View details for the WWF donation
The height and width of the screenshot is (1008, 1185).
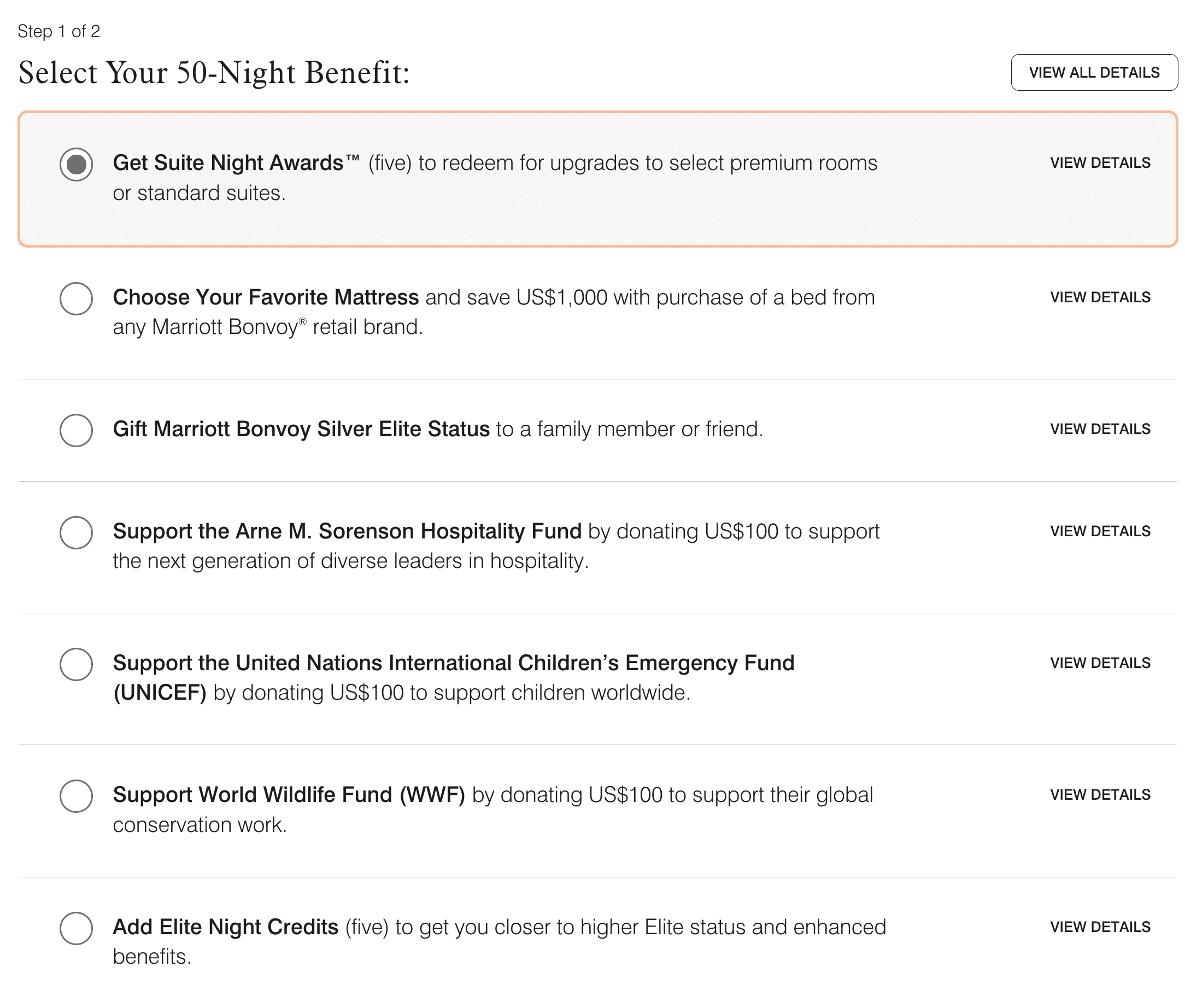click(1100, 795)
